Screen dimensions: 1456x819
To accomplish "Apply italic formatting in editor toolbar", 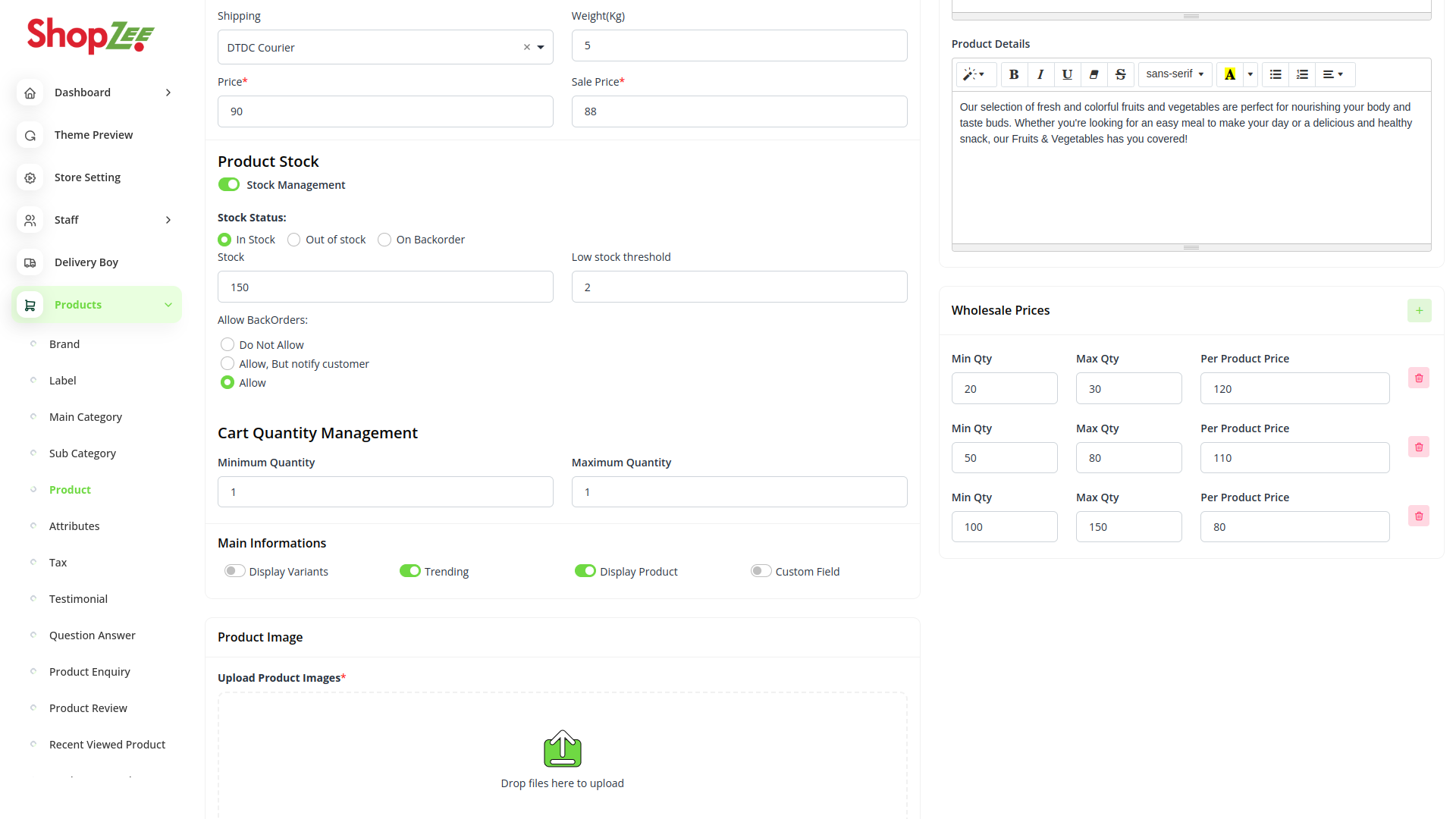I will (1040, 74).
